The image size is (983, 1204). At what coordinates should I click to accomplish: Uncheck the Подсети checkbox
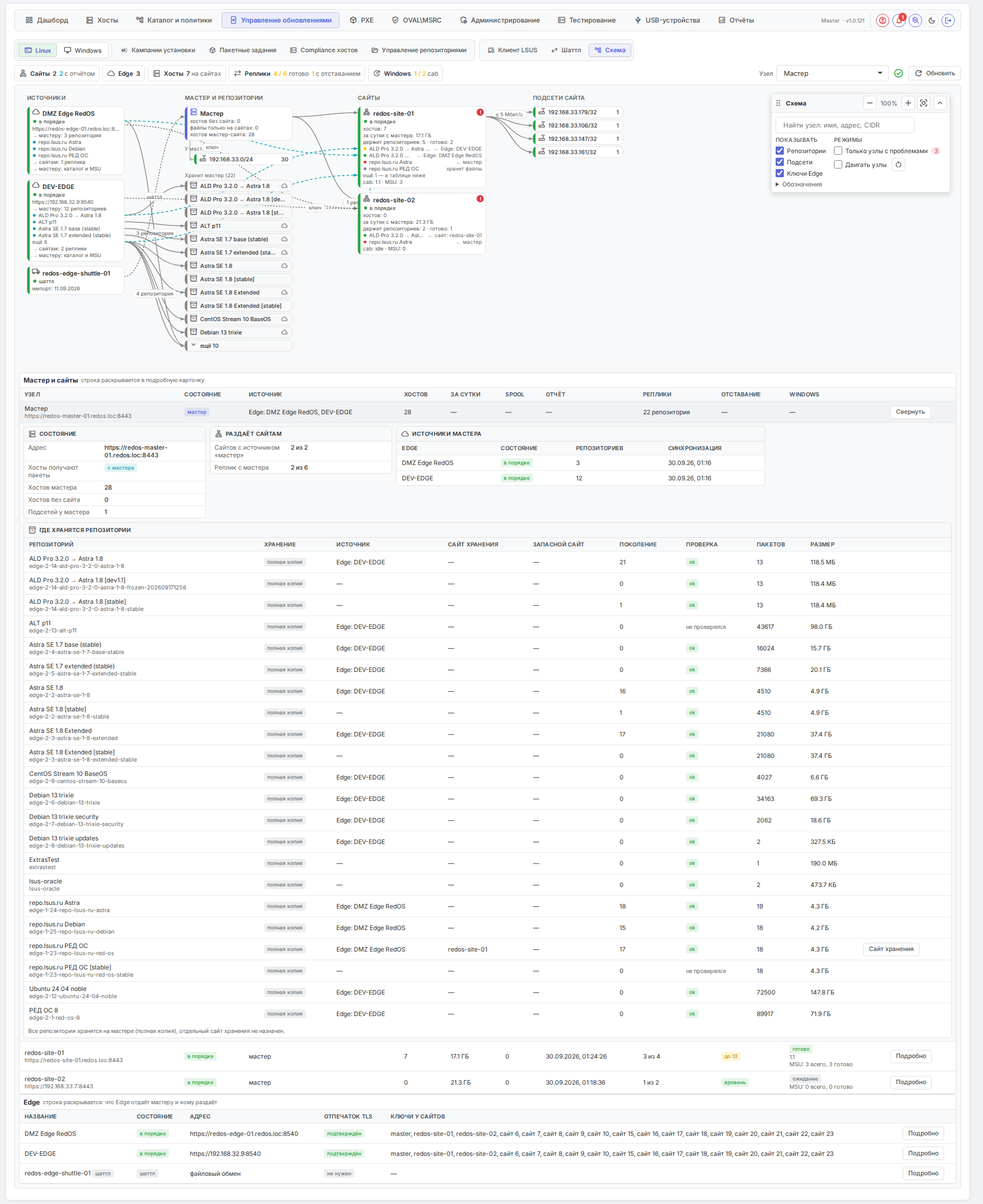tap(780, 162)
